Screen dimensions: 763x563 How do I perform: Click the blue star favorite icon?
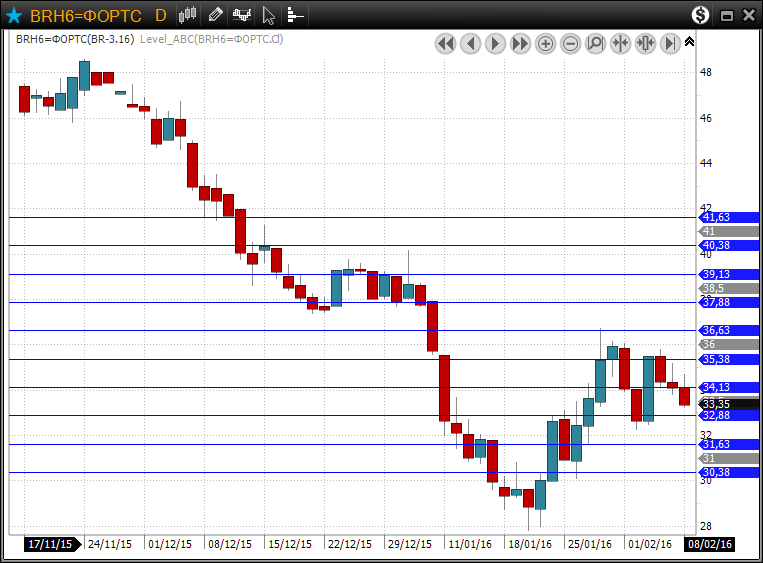tap(14, 15)
